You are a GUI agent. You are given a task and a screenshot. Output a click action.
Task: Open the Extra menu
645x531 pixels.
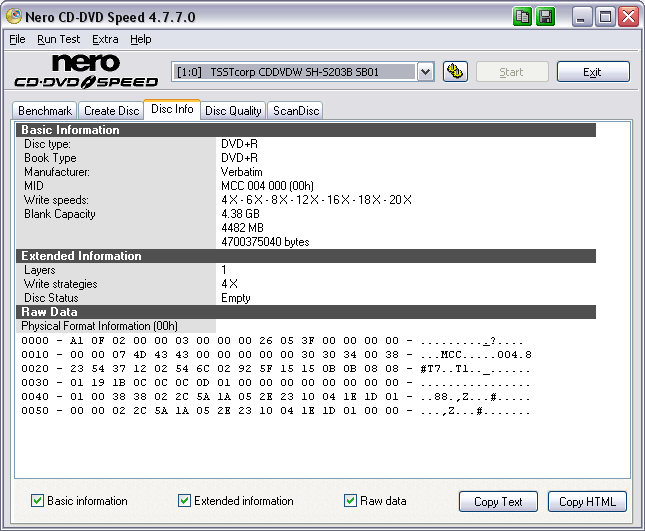tap(105, 39)
